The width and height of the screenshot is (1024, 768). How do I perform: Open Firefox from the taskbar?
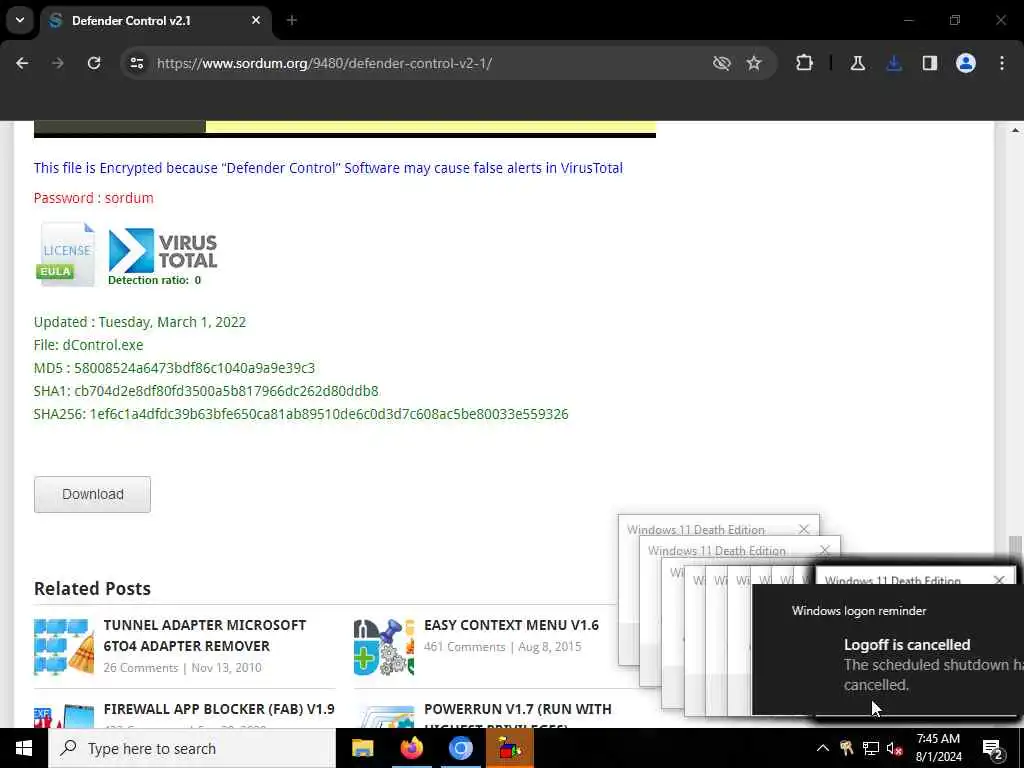[411, 748]
